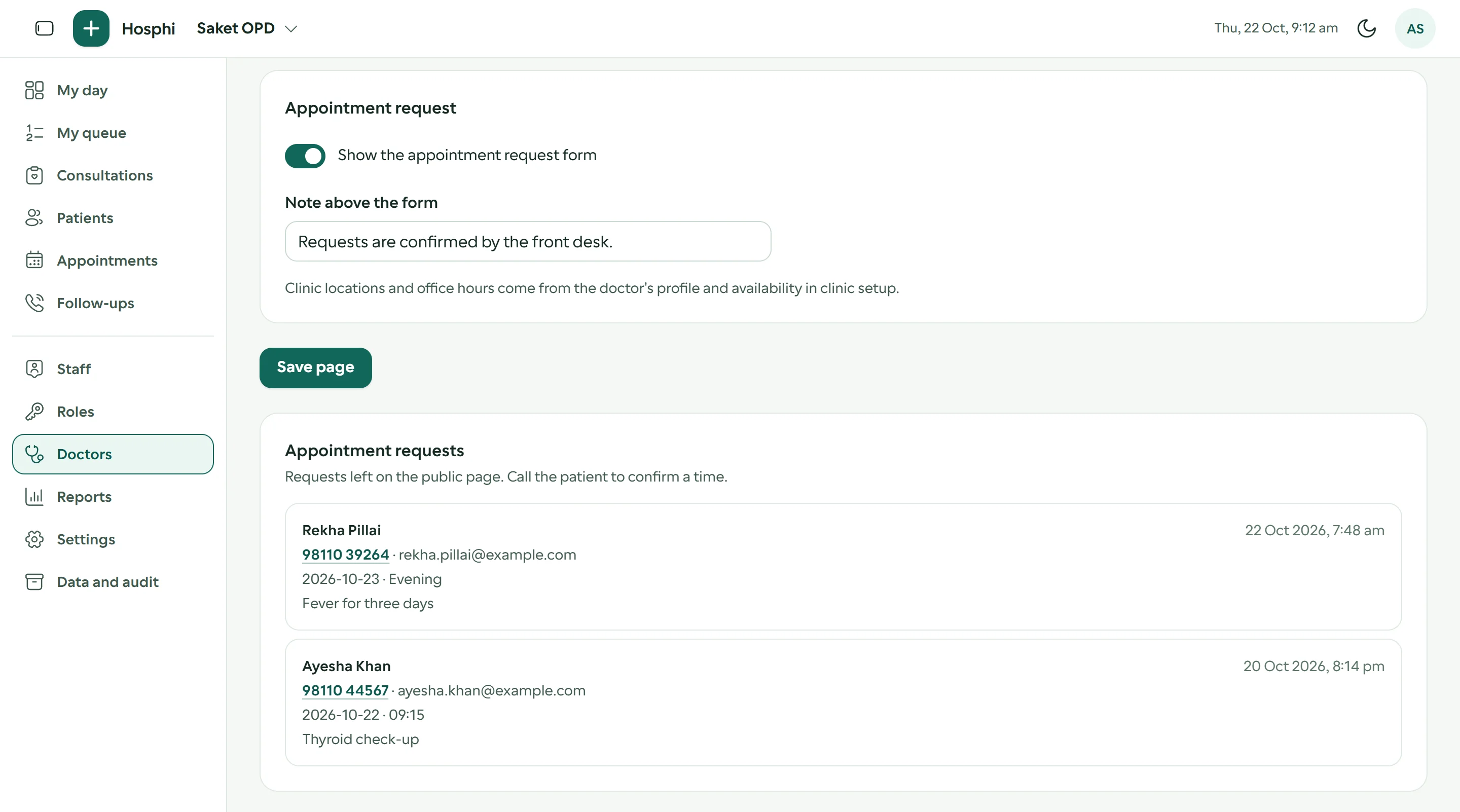Collapse the sidebar with the panel icon
Screen dimensions: 1460x812
[44, 28]
